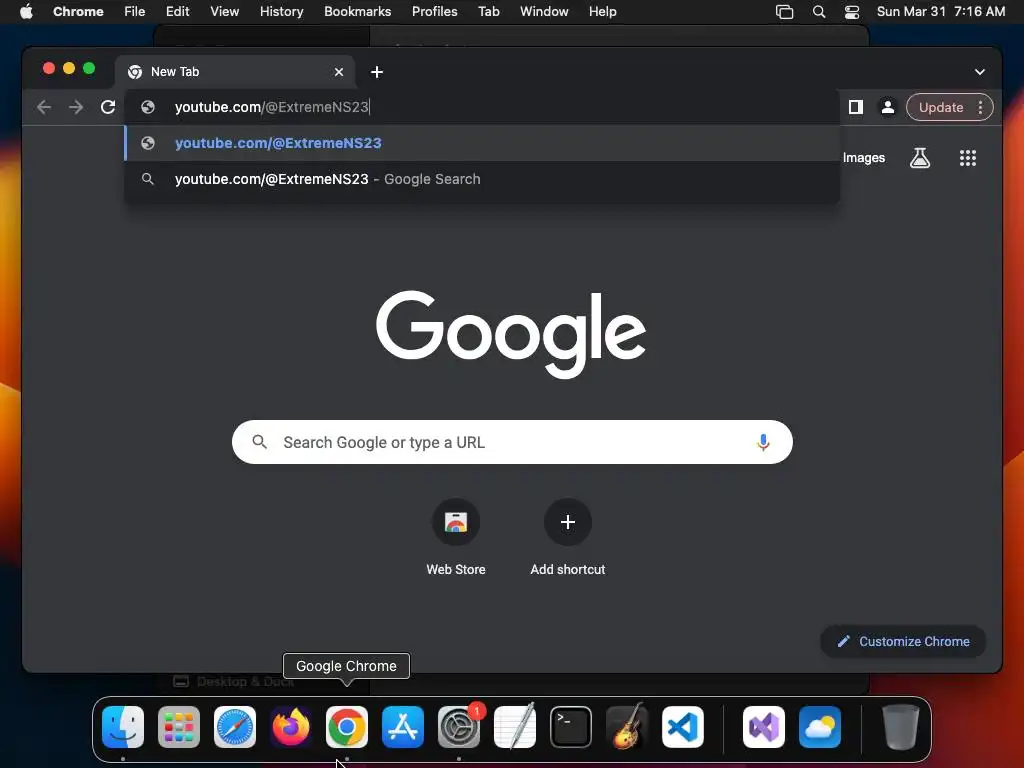
Task: Open the Web Store shortcut
Action: tap(456, 537)
